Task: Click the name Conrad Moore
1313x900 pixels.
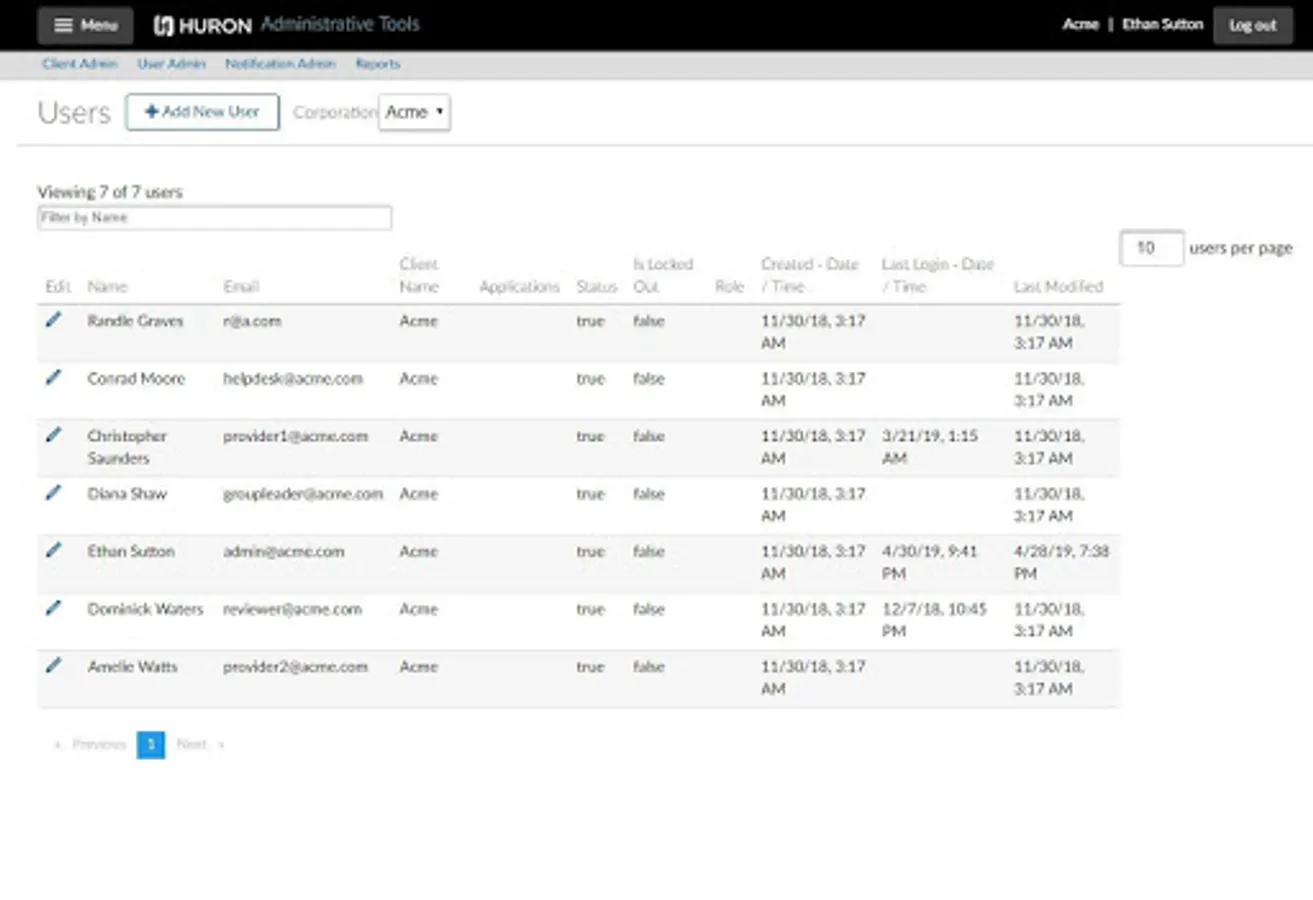Action: [136, 379]
